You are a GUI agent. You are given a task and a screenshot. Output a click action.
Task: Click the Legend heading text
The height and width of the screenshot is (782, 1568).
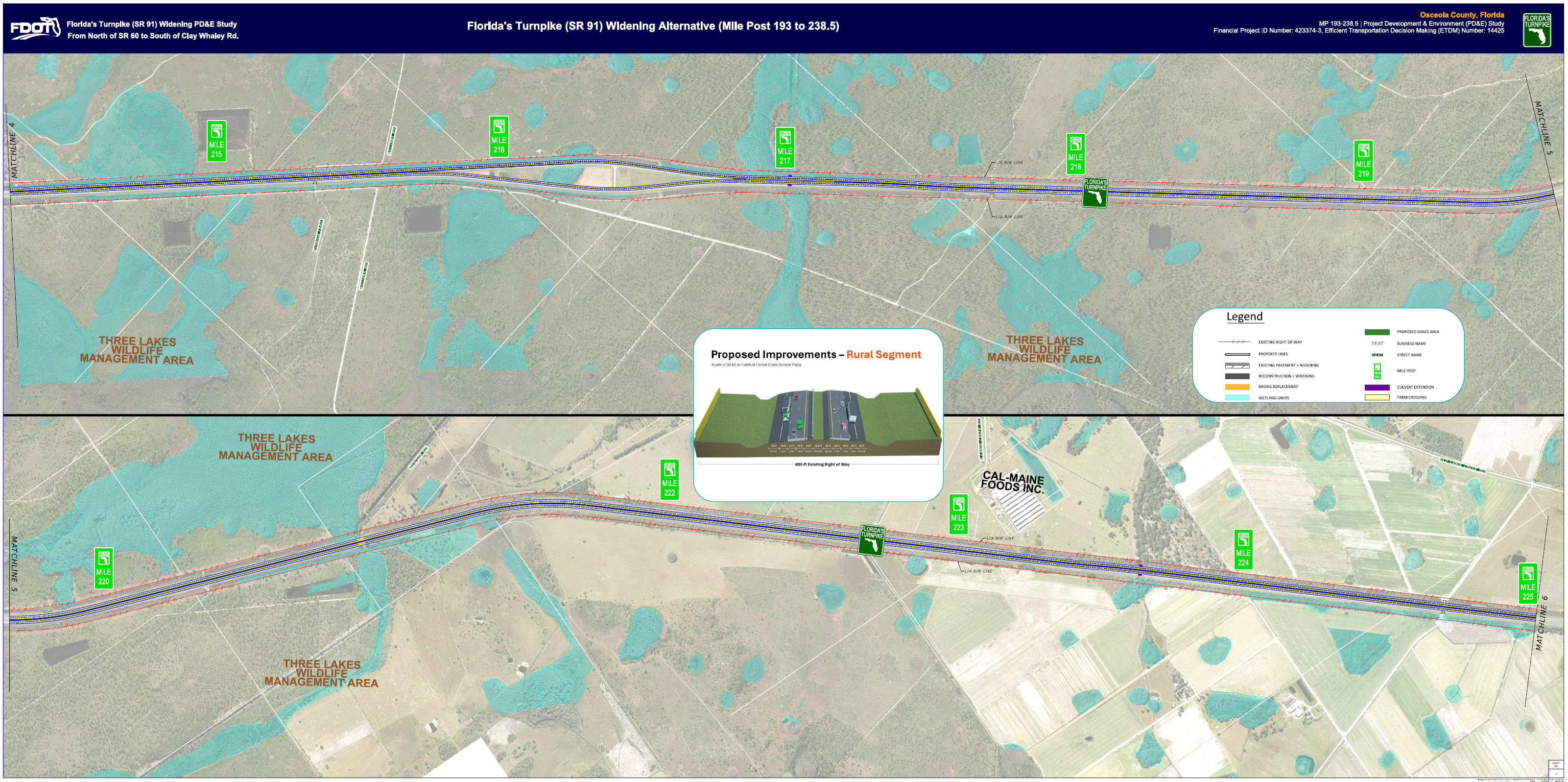(1244, 317)
